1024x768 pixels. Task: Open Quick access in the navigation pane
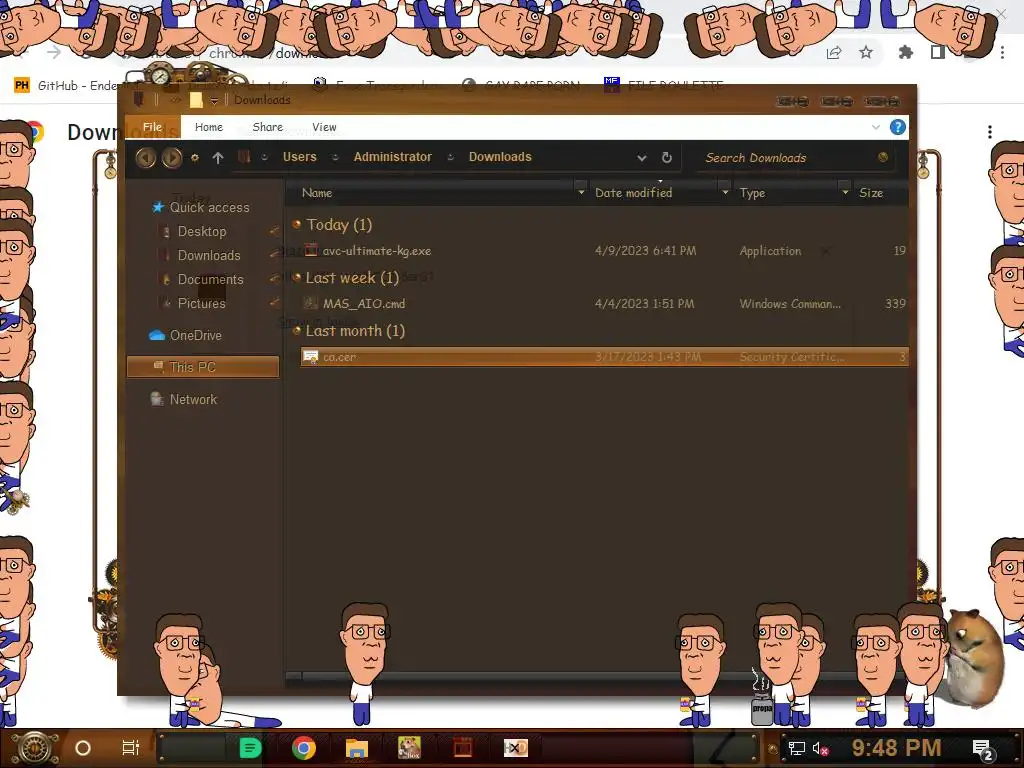pyautogui.click(x=209, y=207)
